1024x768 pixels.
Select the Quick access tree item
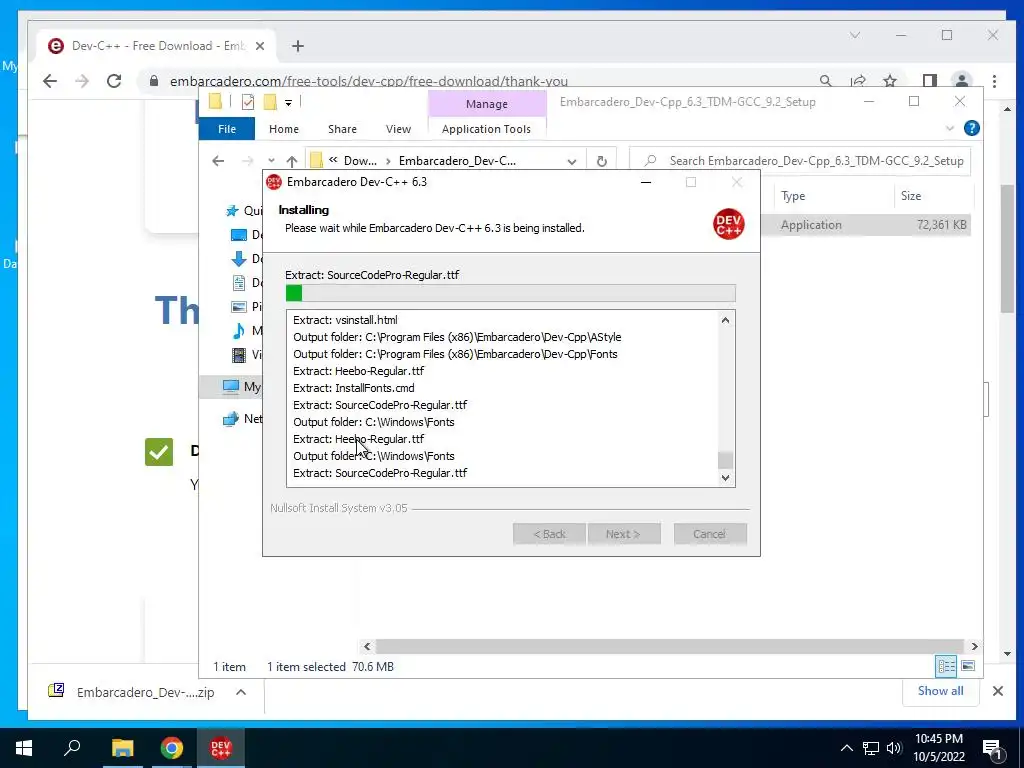click(246, 211)
